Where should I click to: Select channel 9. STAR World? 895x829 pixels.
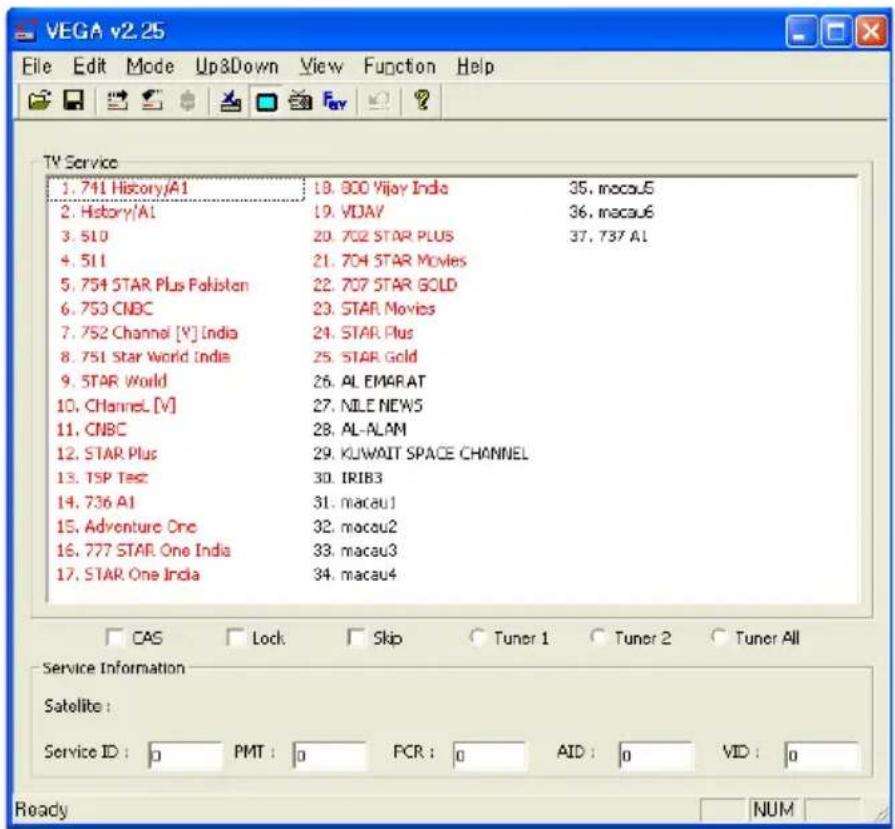click(114, 381)
